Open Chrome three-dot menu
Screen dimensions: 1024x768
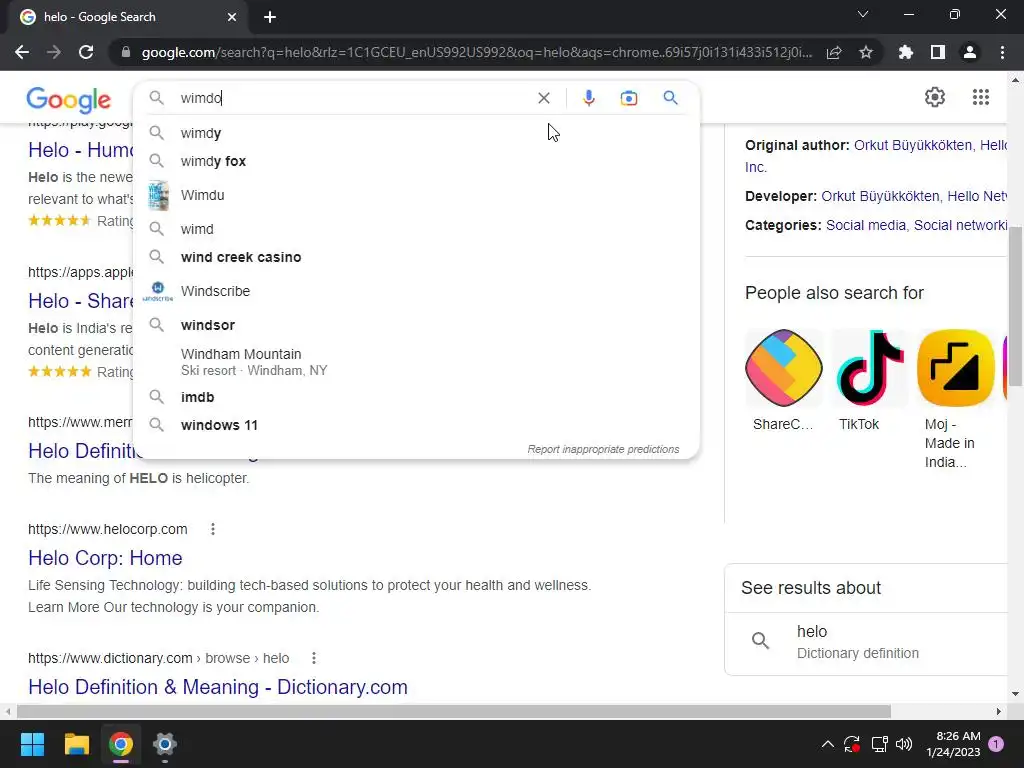(x=1002, y=52)
